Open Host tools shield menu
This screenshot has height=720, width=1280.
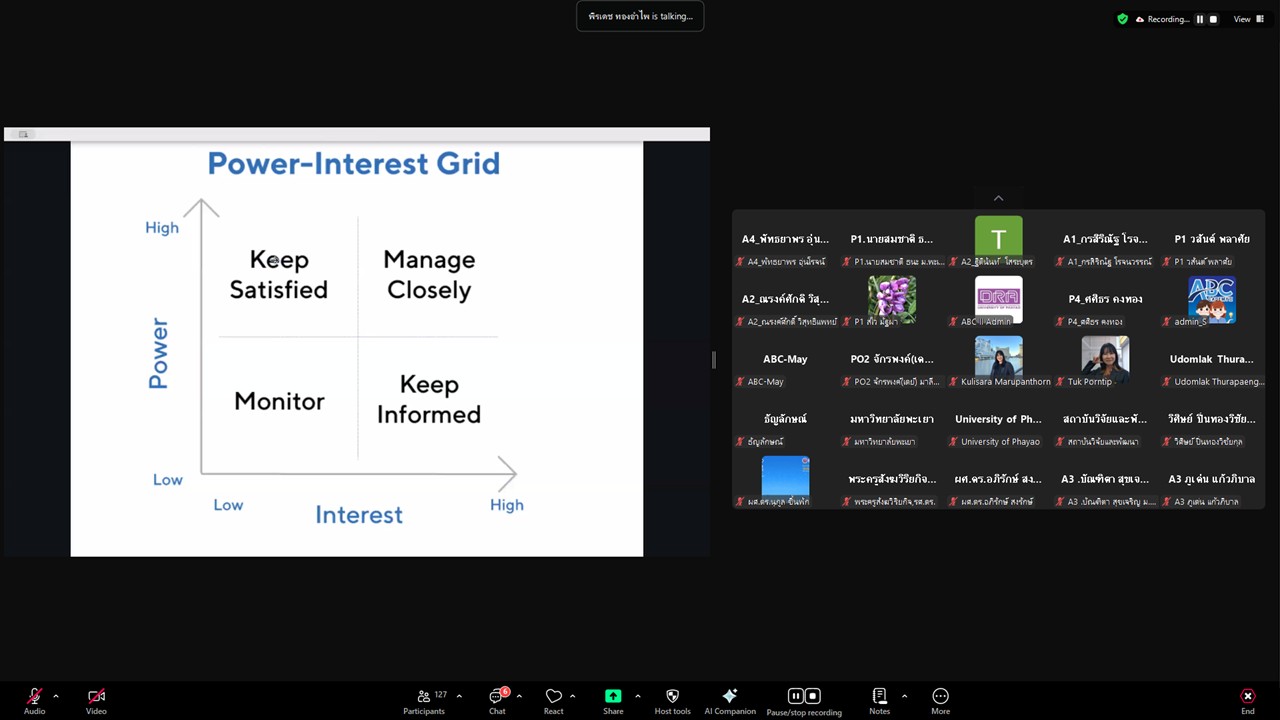[672, 700]
